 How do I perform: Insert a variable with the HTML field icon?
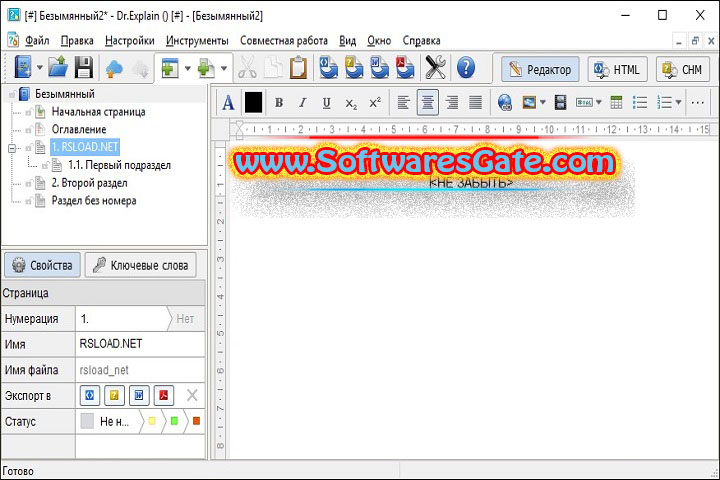tap(584, 102)
